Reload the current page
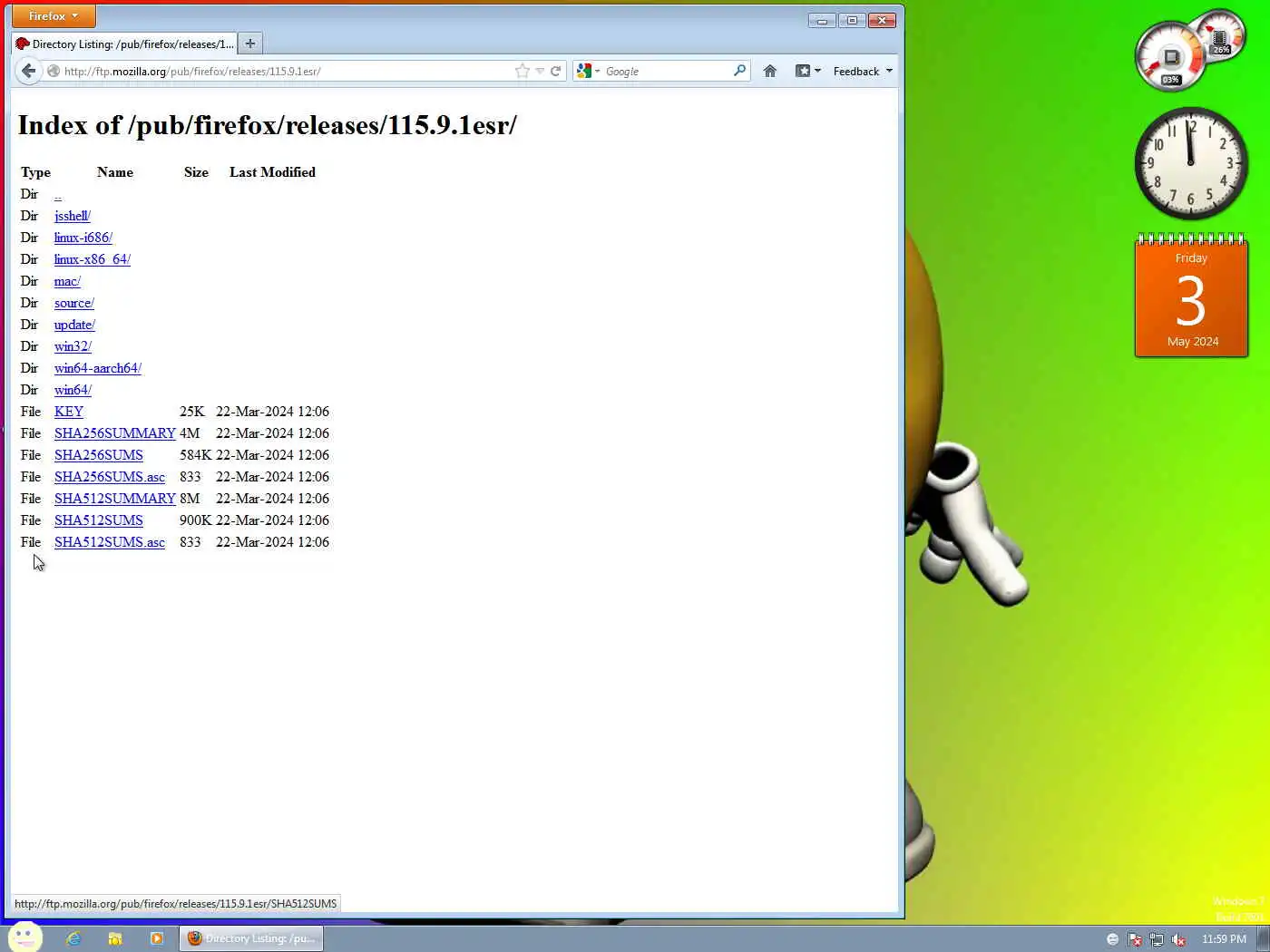 [555, 71]
